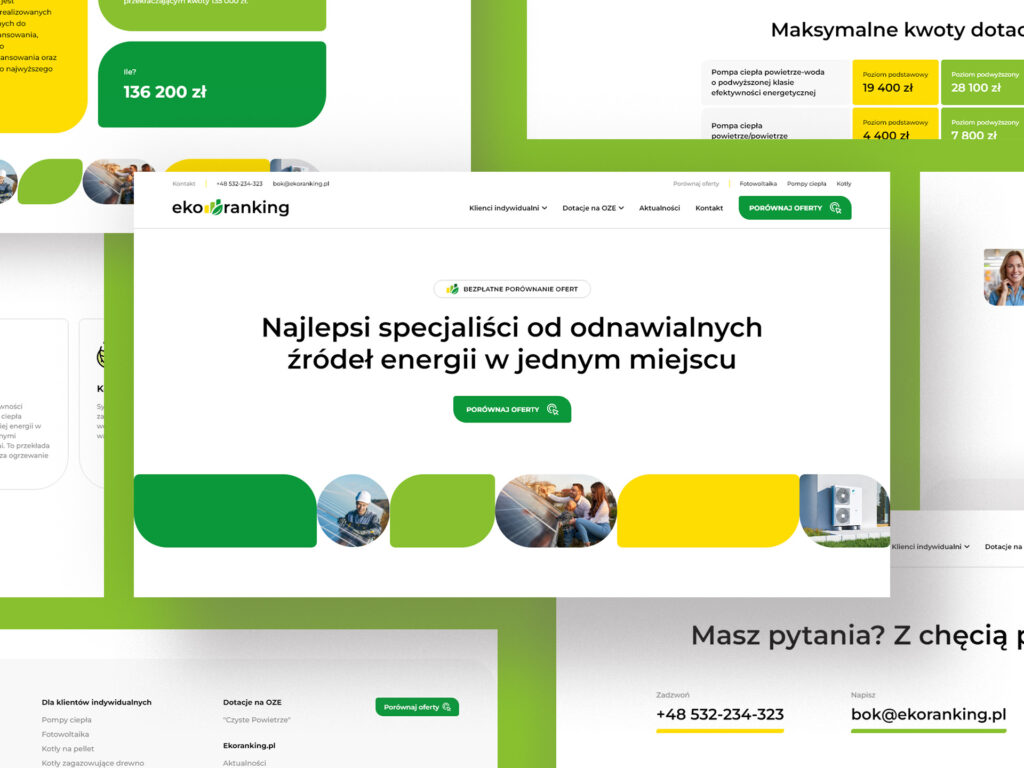The image size is (1024, 768).
Task: Open the footer Kotły zagazowujące drewno link
Action: [93, 763]
